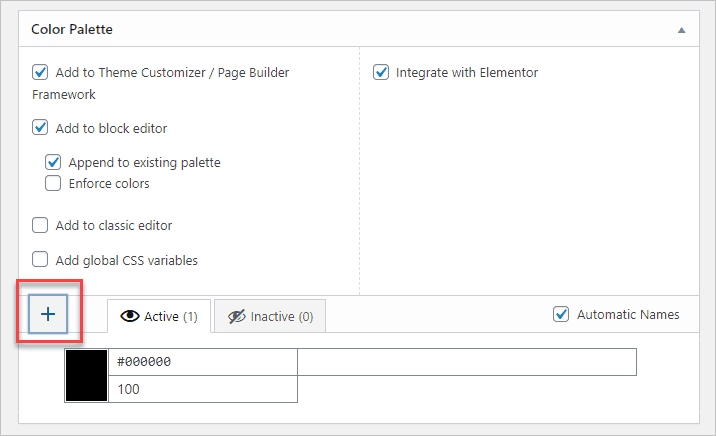Select the 100 opacity value field
Screen dimensions: 716x436
tap(202, 388)
